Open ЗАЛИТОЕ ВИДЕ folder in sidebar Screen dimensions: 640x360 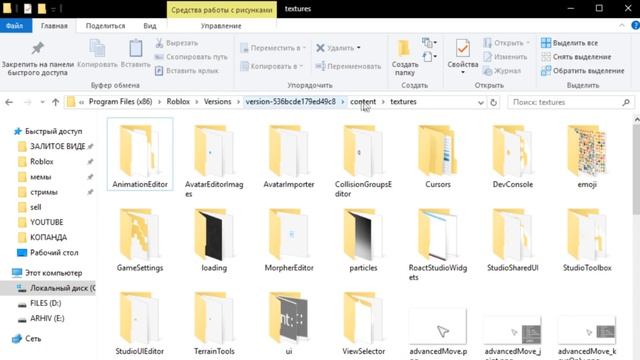pos(57,146)
